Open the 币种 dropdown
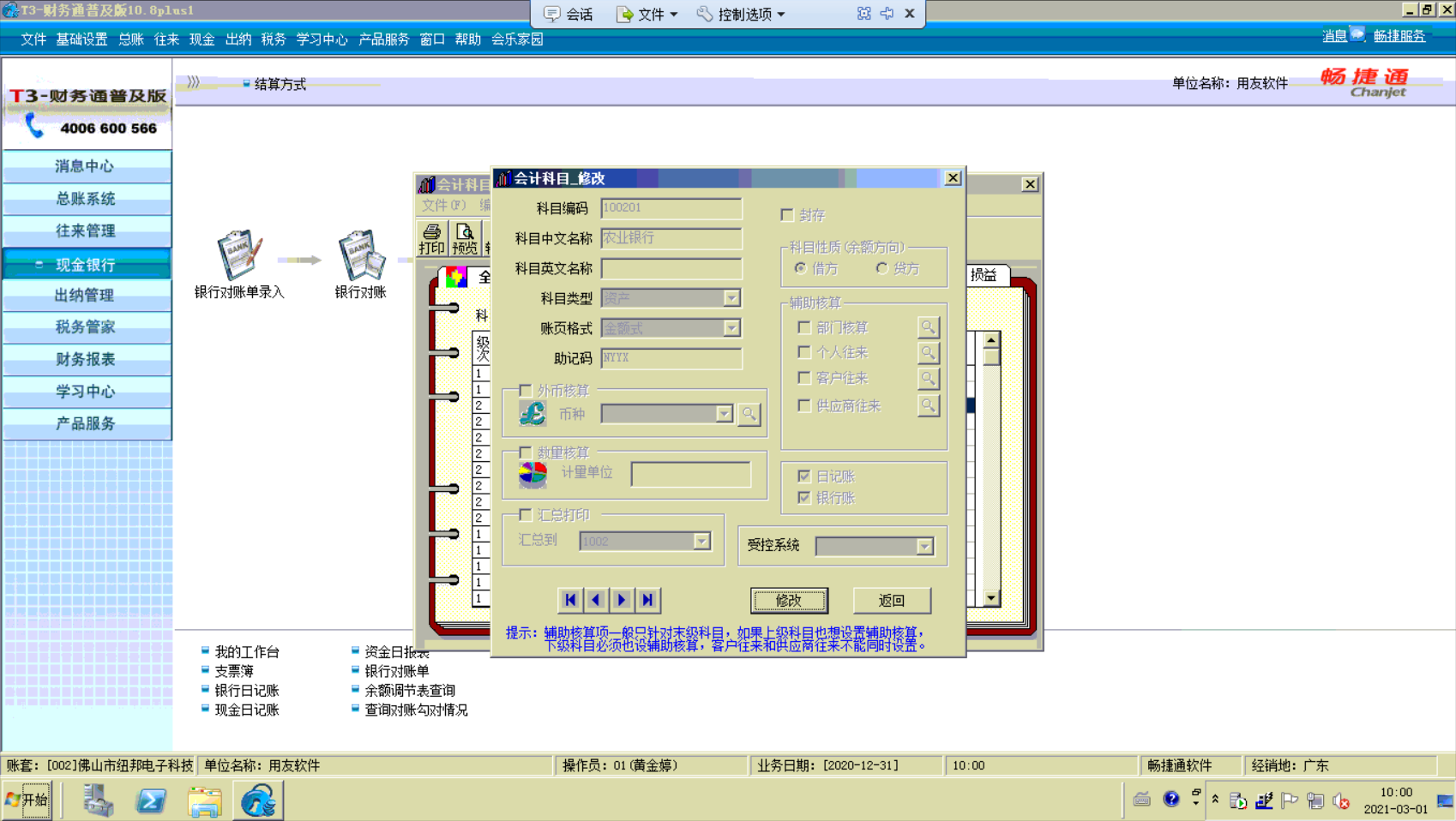 (x=725, y=414)
